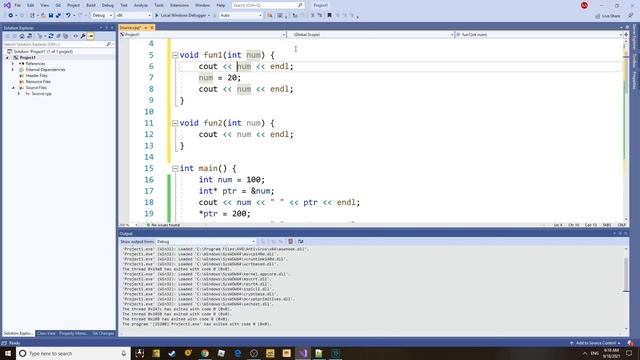Click line 16 int num = 100
The image size is (640, 360).
(232, 180)
